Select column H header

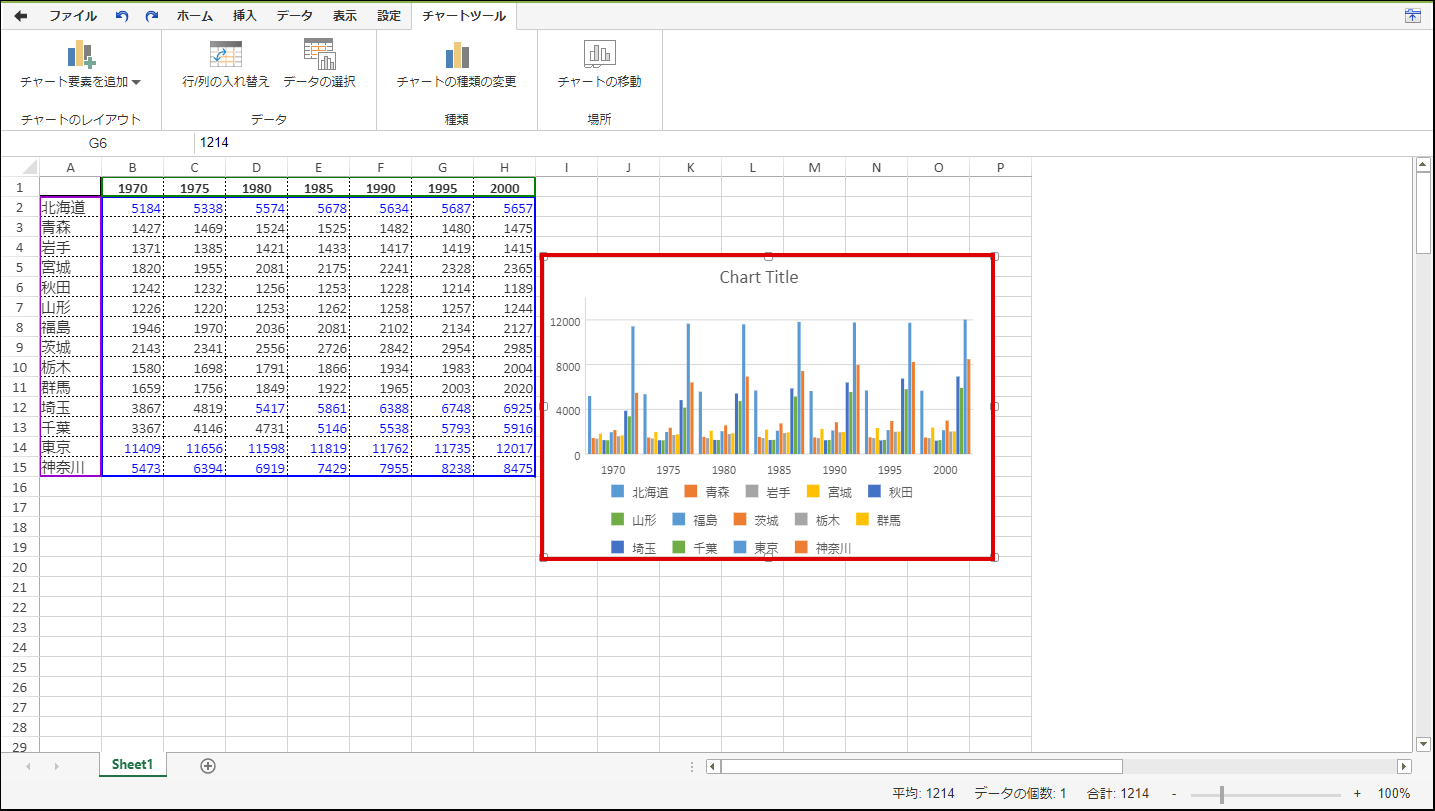[504, 167]
